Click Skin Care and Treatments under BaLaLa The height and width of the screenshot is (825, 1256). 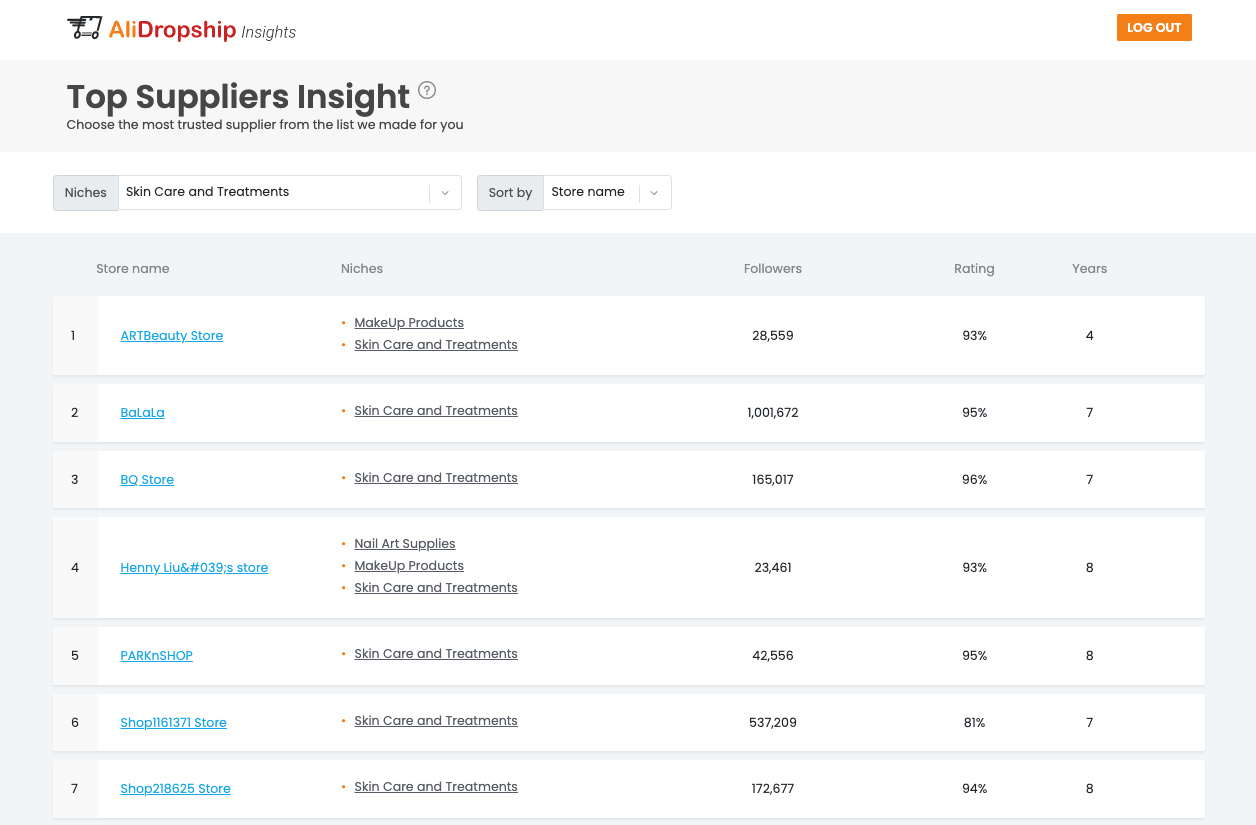[436, 411]
